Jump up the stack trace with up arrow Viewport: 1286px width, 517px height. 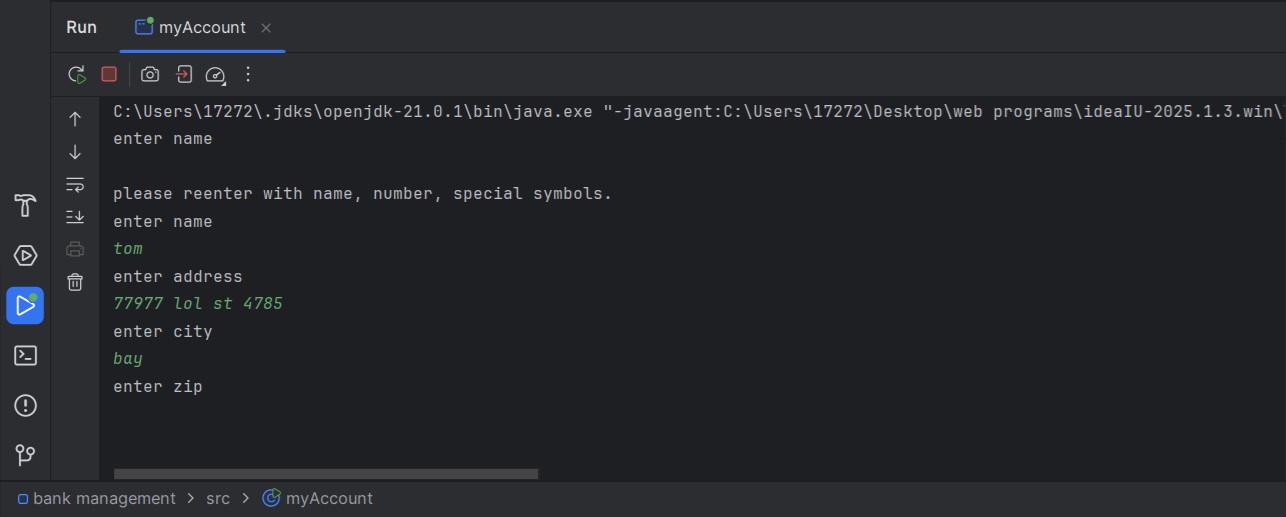coord(75,119)
